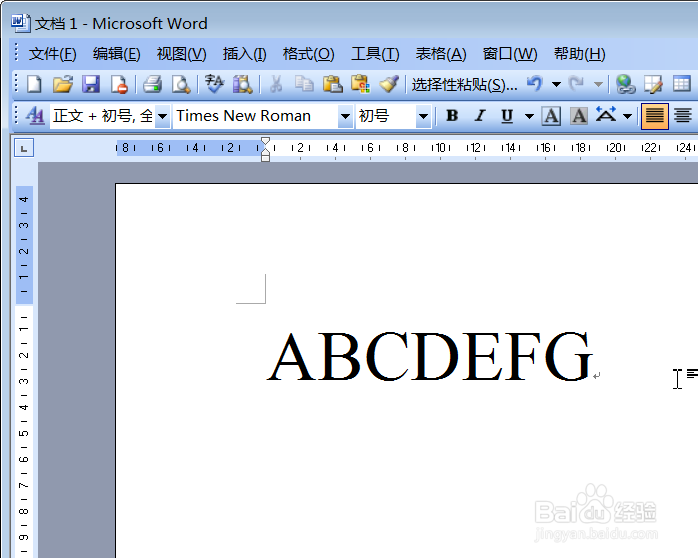Create a new blank document
Screen dimensions: 698x558
(x=34, y=84)
